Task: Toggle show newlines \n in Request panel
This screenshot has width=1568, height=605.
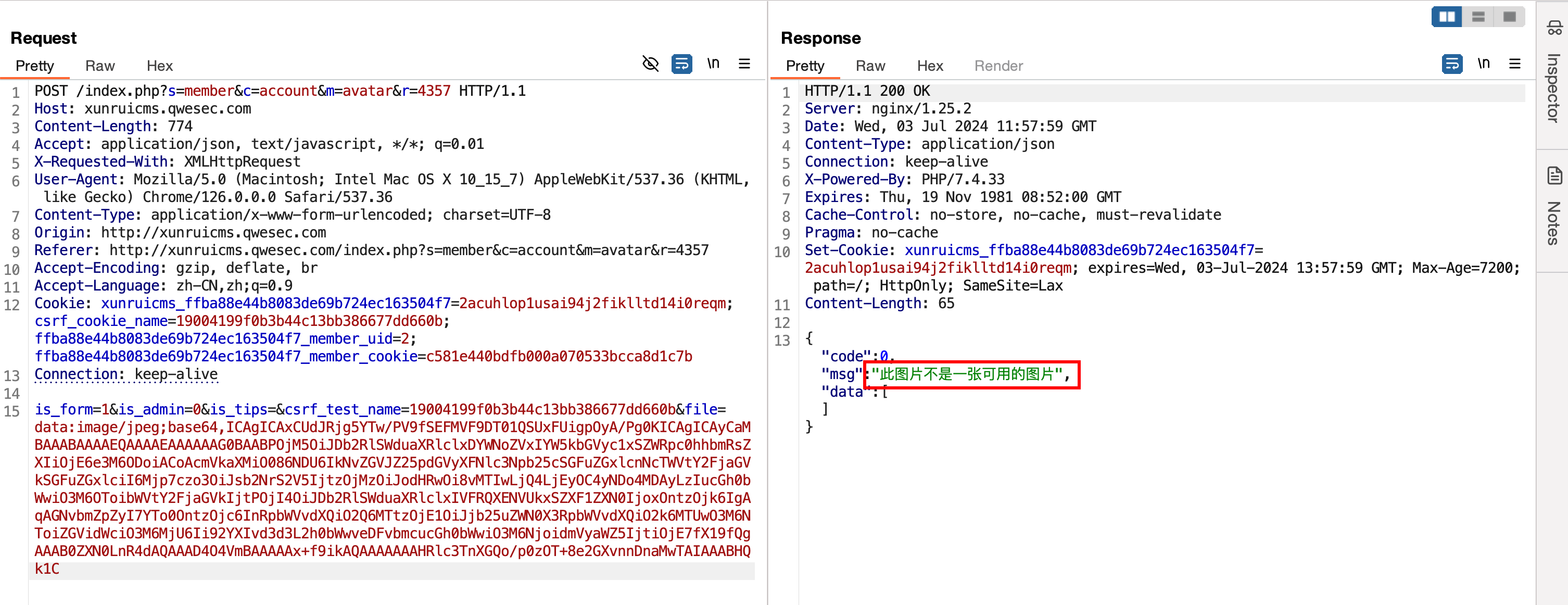Action: (x=713, y=64)
